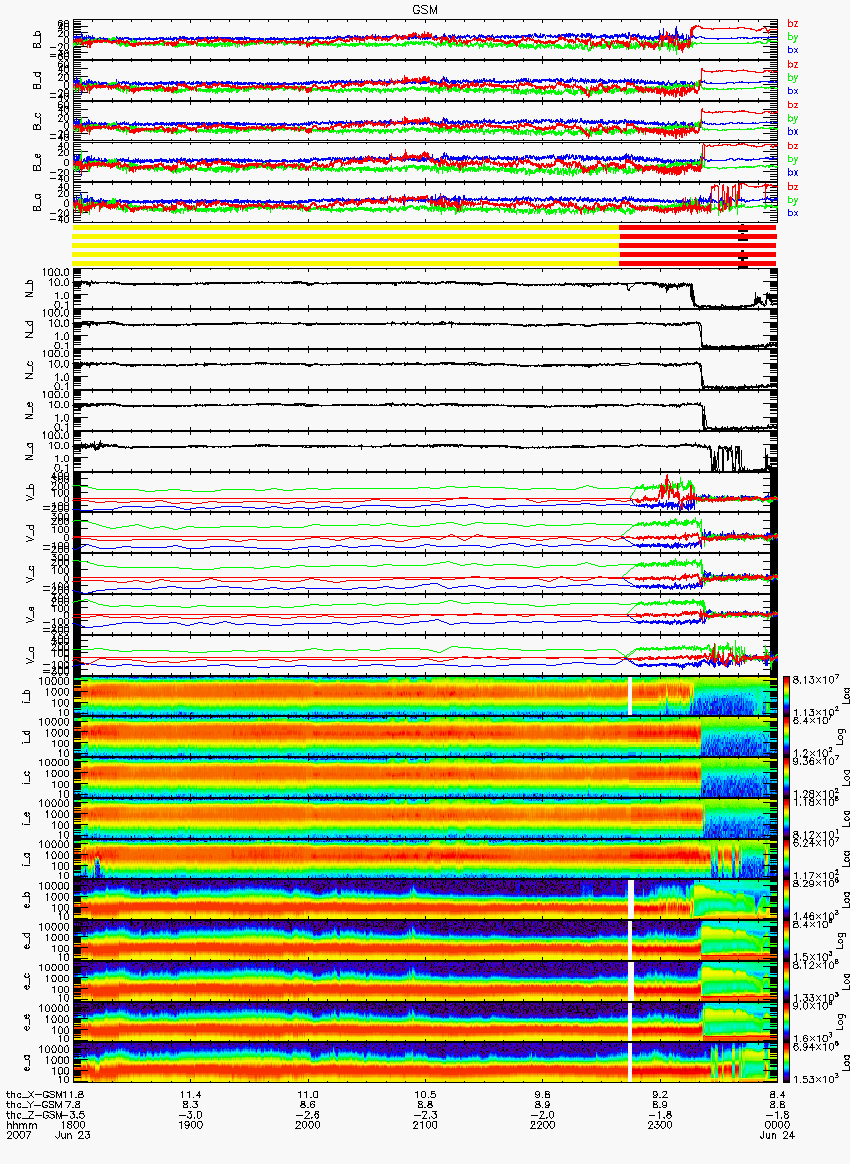The width and height of the screenshot is (850, 1164).
Task: Click the red bz legend of B_e panel
Action: (793, 146)
